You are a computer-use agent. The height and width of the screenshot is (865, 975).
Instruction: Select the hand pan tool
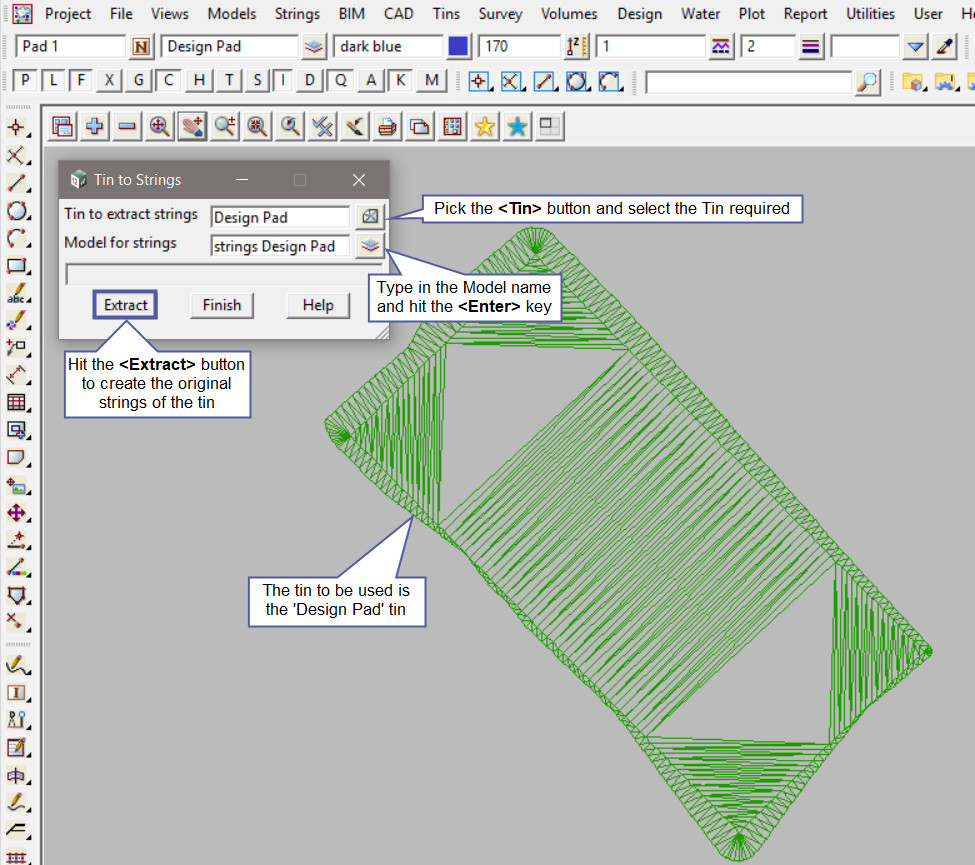tap(192, 126)
